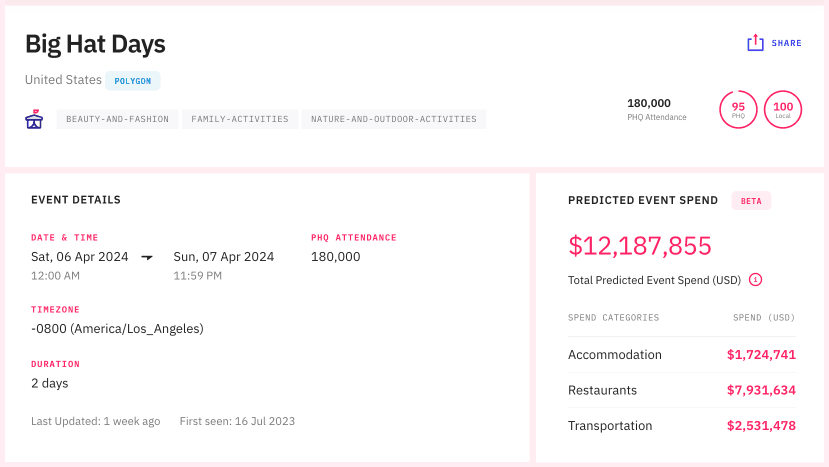The width and height of the screenshot is (829, 467).
Task: Click the BETA badge
Action: (751, 201)
